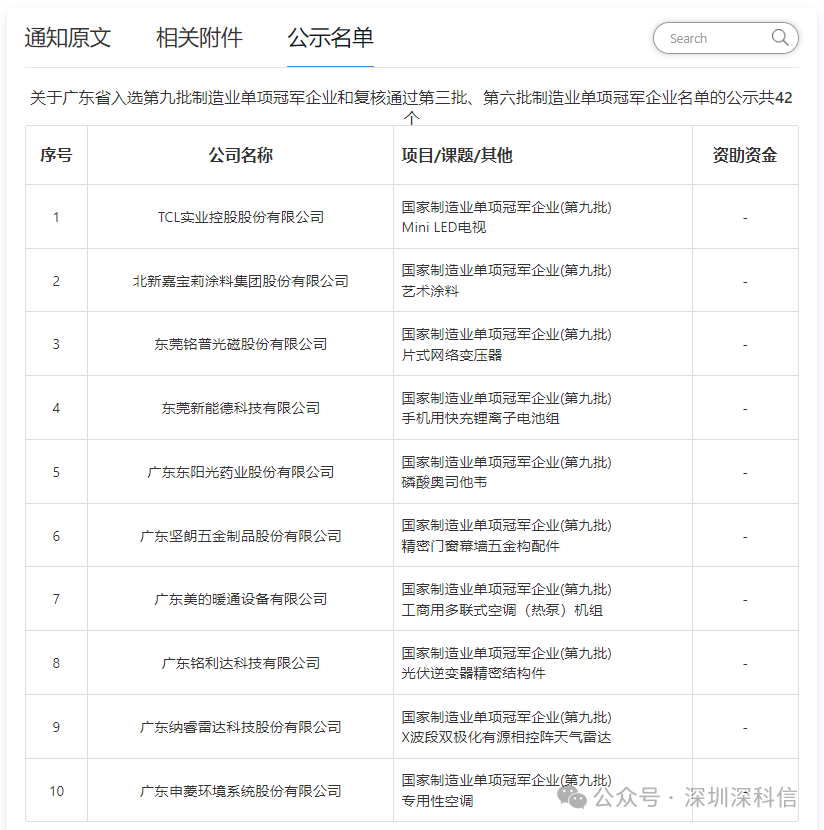Image resolution: width=824 pixels, height=830 pixels.
Task: Click funding dash in 广东美的暖通 row
Action: pyautogui.click(x=745, y=600)
